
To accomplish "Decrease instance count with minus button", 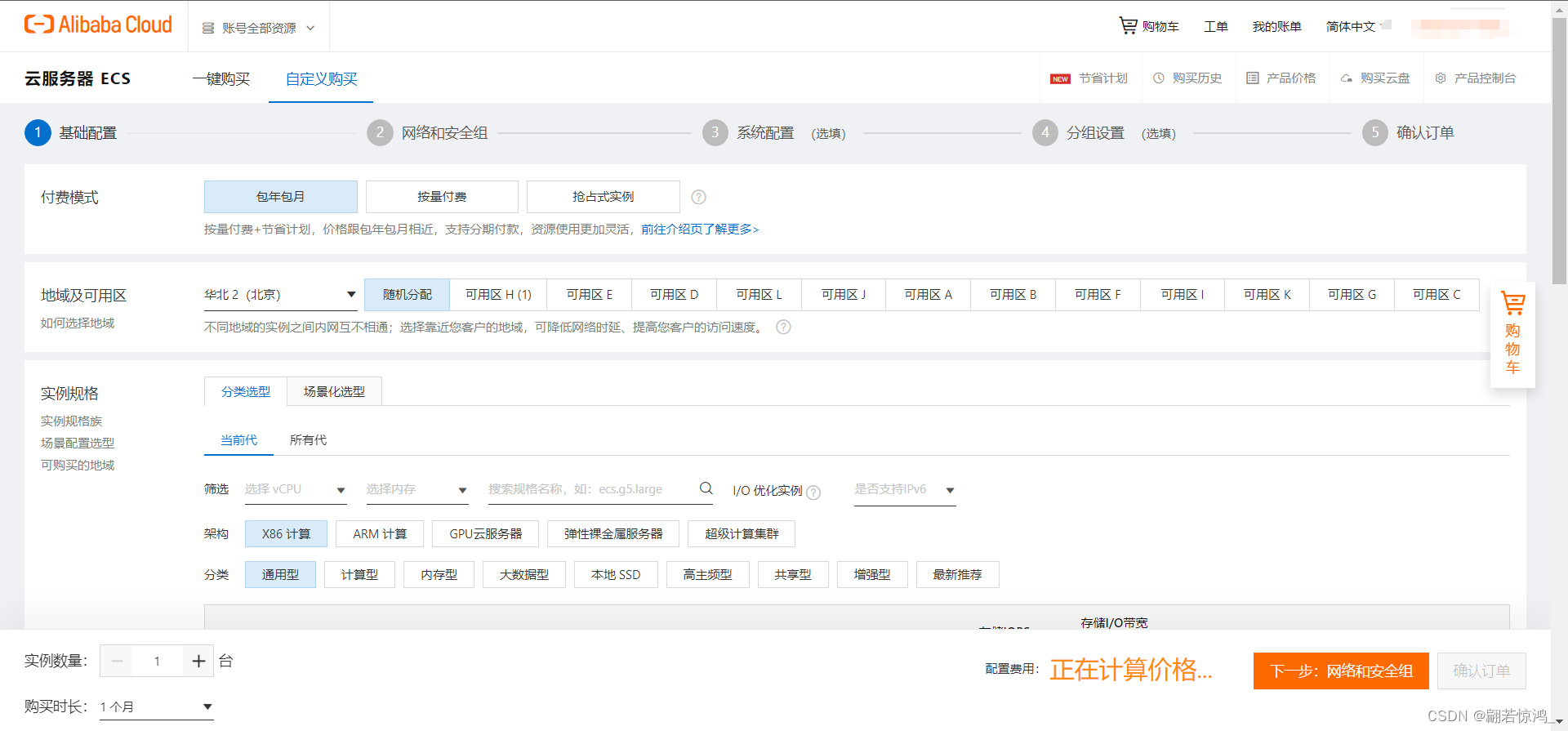I will [x=117, y=661].
